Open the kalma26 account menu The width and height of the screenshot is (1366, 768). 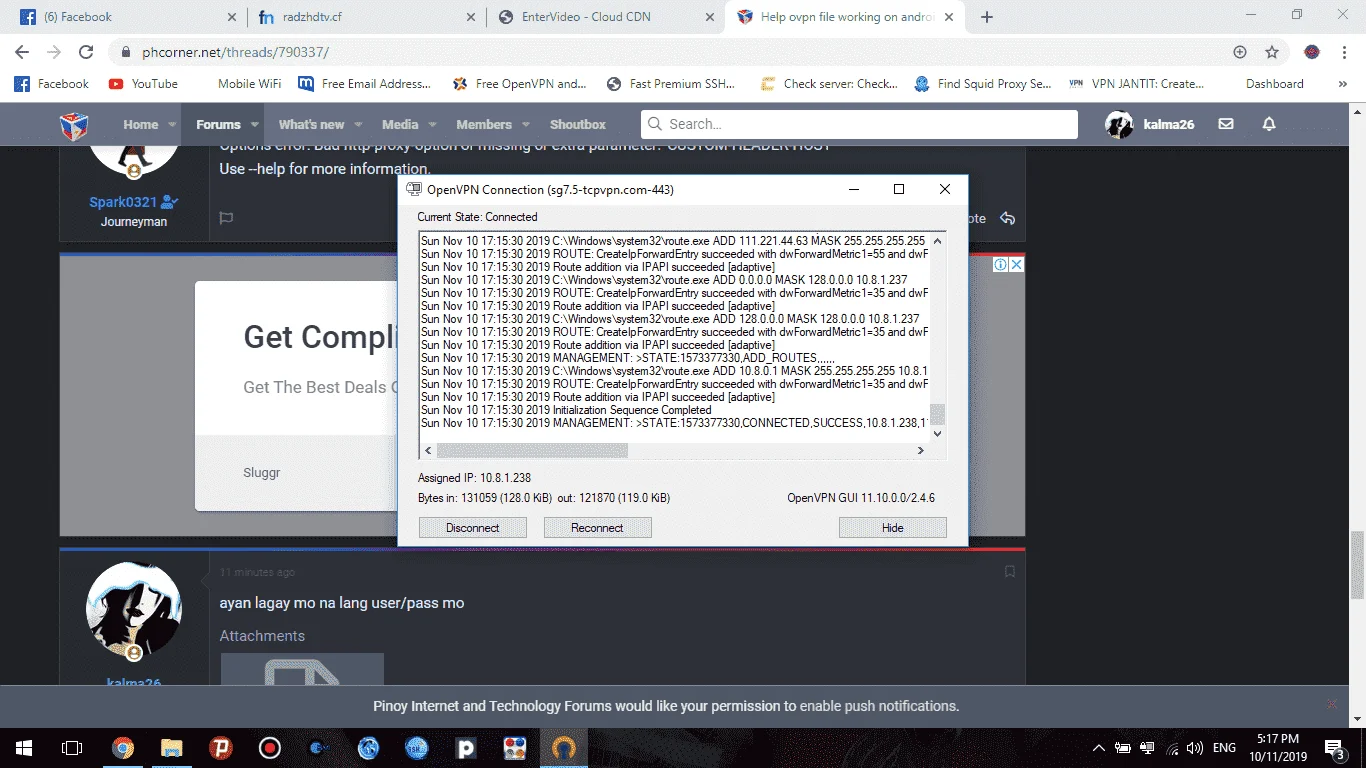(1150, 125)
